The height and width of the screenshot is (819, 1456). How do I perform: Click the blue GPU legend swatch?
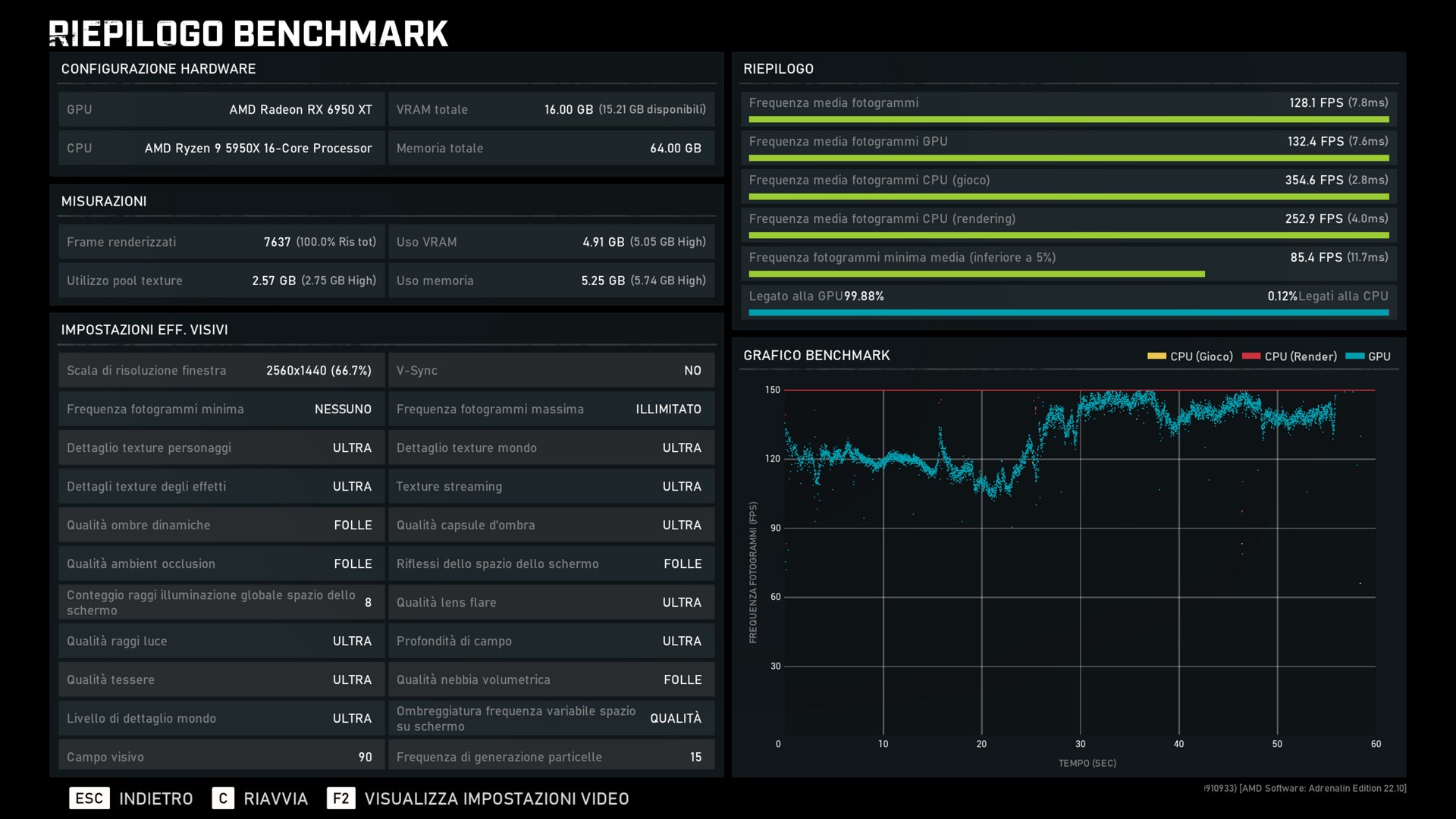pos(1354,356)
